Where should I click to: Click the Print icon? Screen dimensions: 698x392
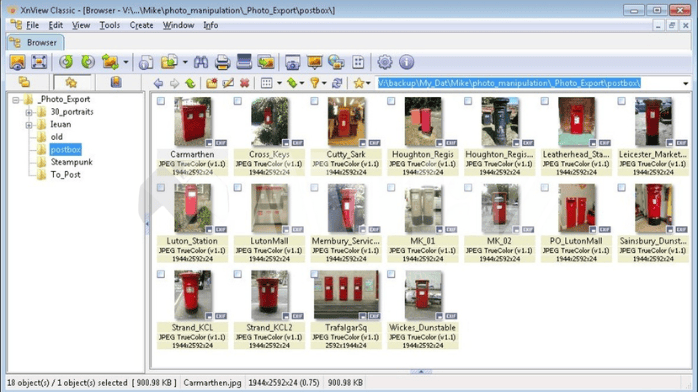222,62
